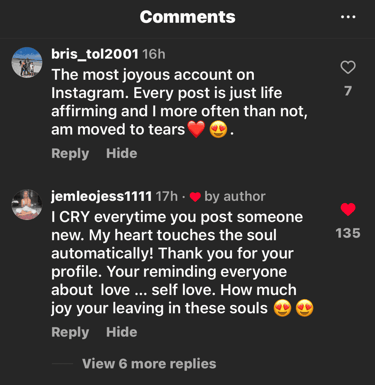The width and height of the screenshot is (375, 385).
Task: Click the 'The most joyous account' comment text
Action: point(179,102)
